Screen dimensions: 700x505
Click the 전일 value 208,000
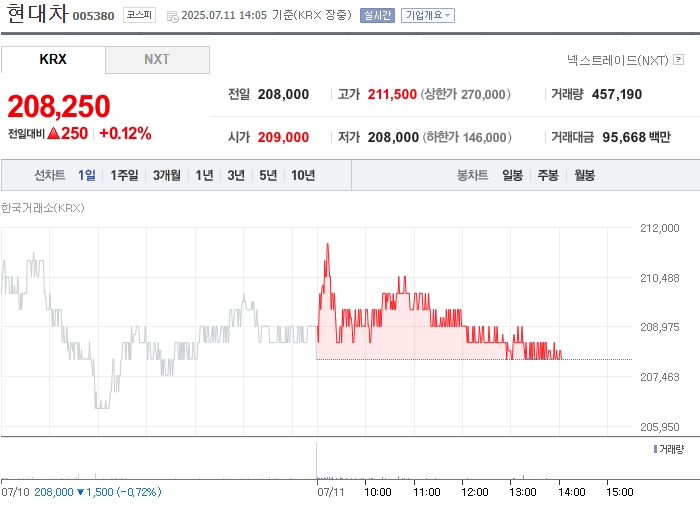283,94
